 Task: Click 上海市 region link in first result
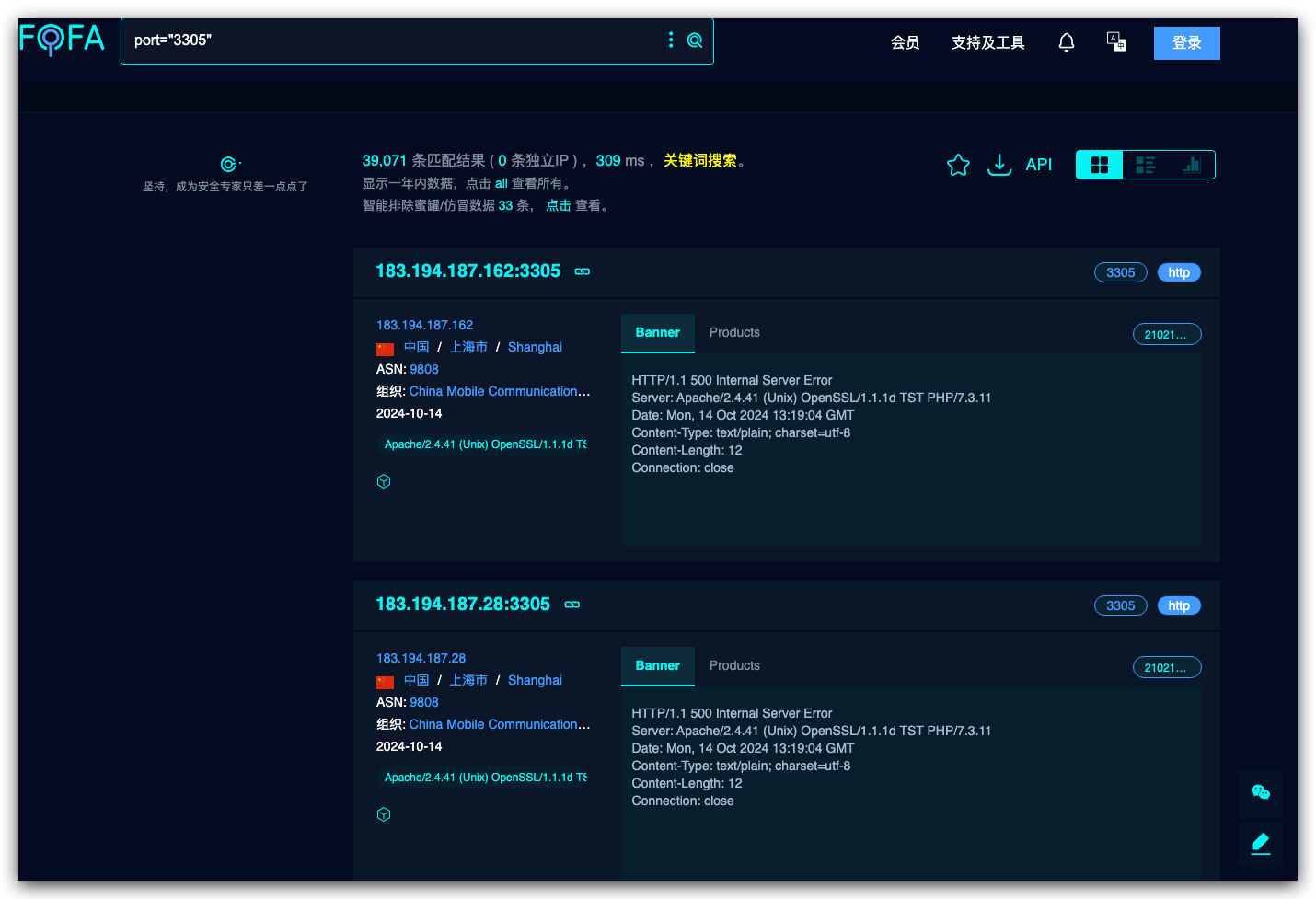(468, 347)
